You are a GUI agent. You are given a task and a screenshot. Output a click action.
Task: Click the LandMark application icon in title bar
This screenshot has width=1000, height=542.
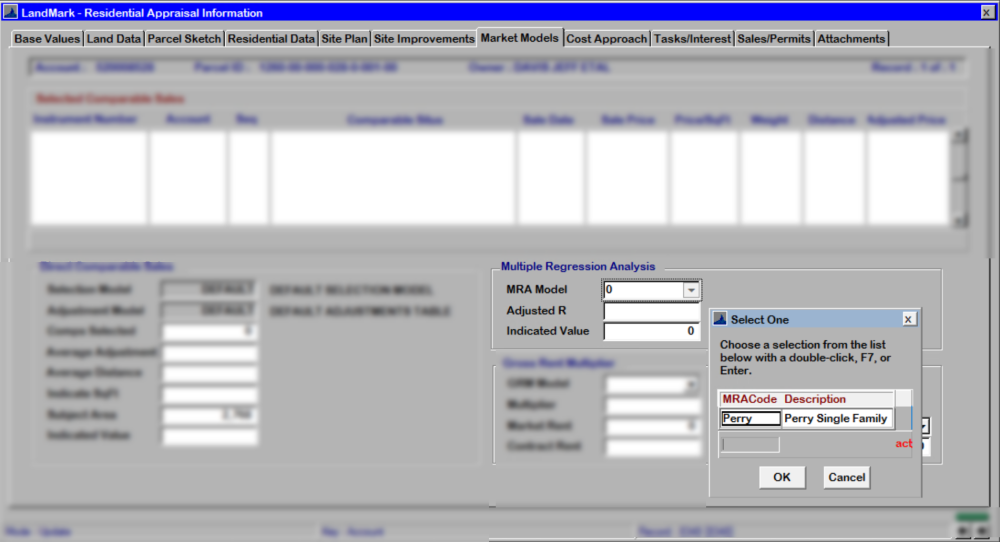(x=10, y=12)
